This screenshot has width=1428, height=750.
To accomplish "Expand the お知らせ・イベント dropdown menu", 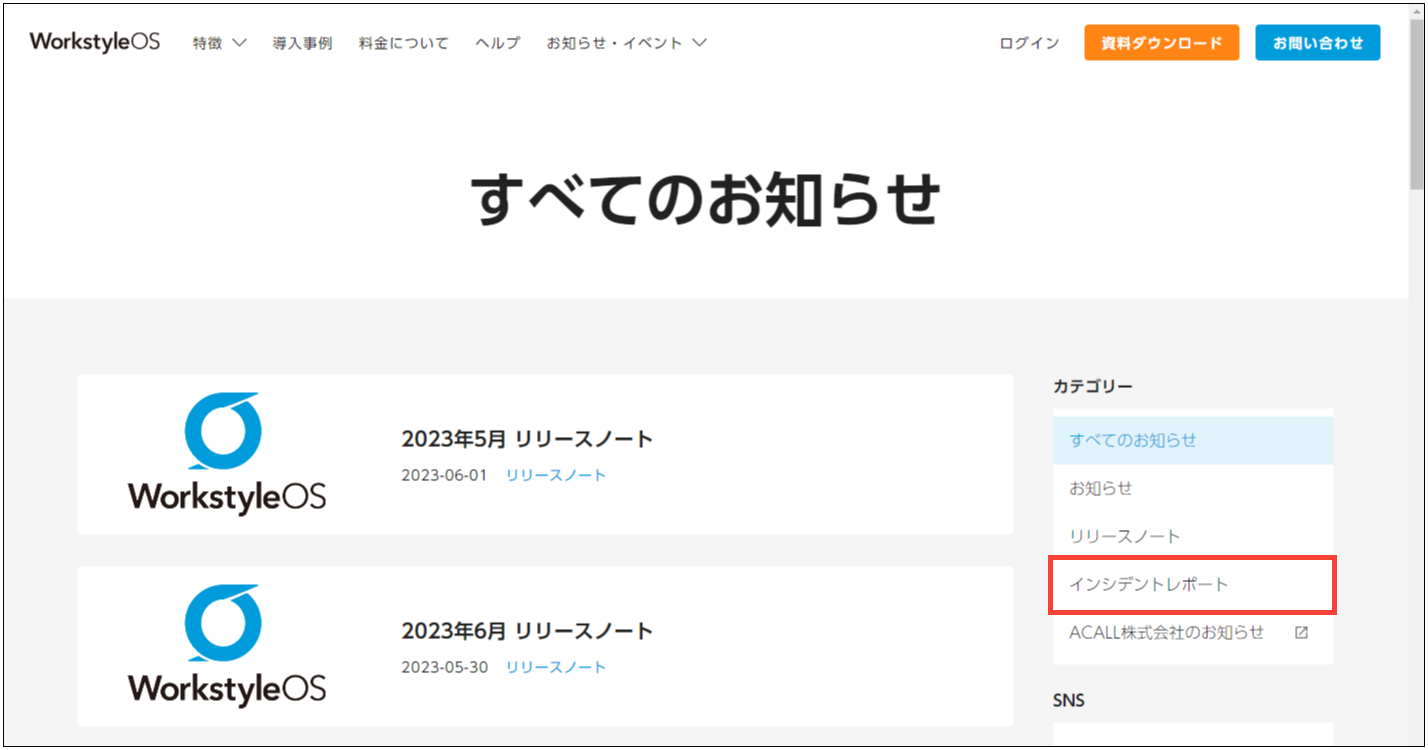I will coord(626,43).
